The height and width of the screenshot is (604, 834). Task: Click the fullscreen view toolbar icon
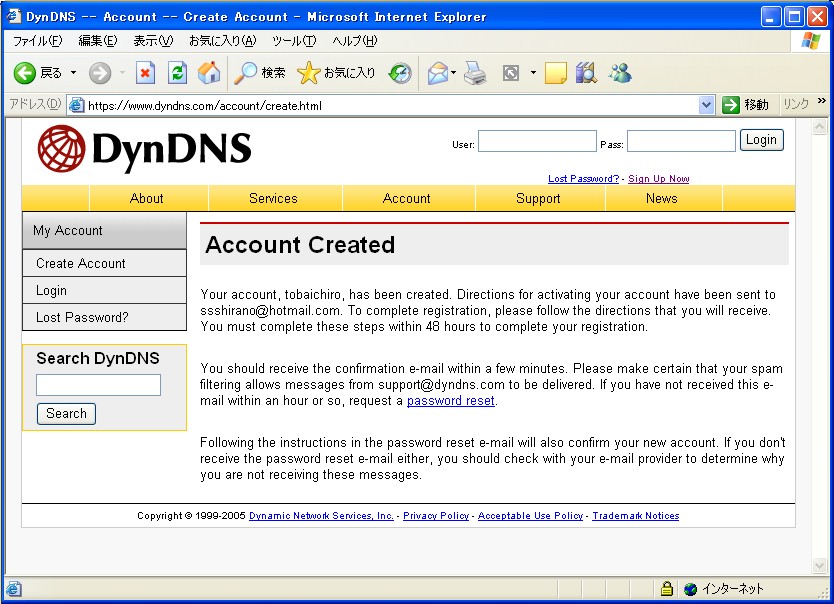tap(511, 73)
